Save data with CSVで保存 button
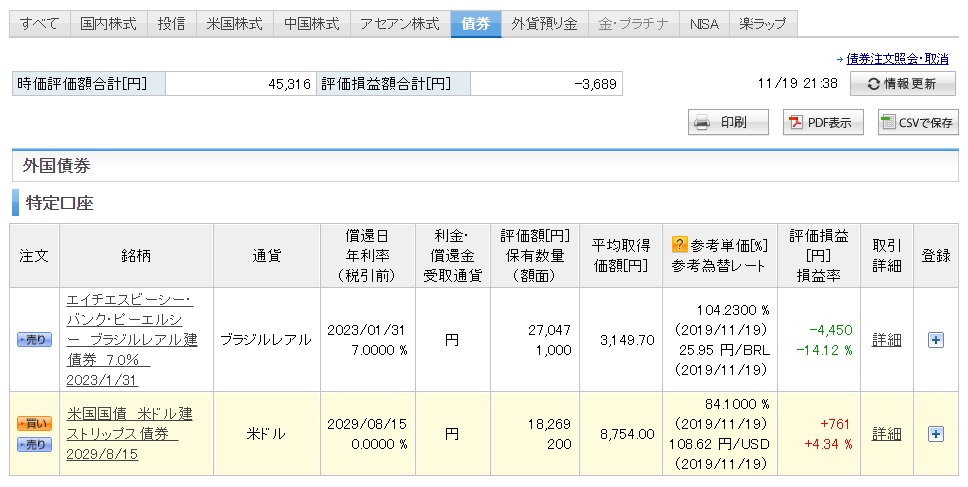 (x=918, y=122)
